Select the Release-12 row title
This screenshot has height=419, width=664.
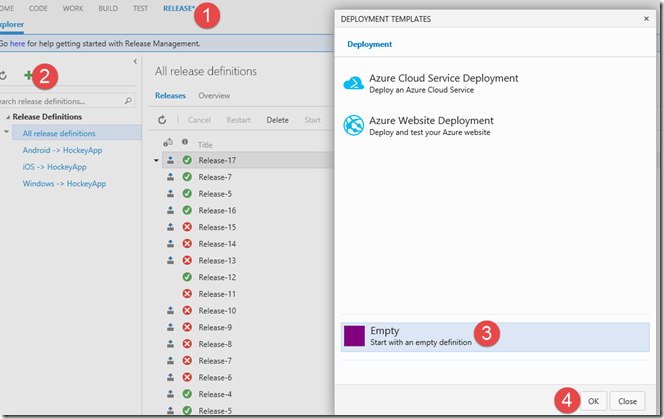[217, 277]
